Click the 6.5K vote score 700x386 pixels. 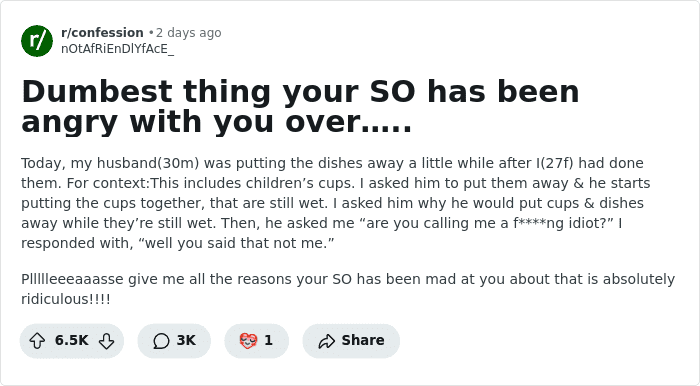(71, 340)
